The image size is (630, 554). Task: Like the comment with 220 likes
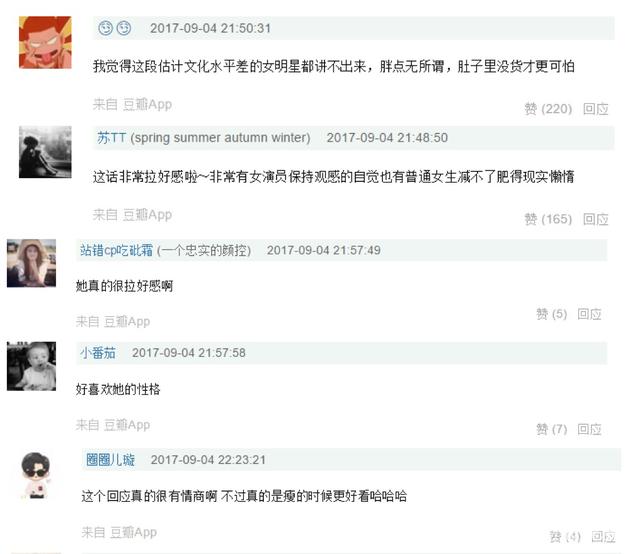point(548,109)
